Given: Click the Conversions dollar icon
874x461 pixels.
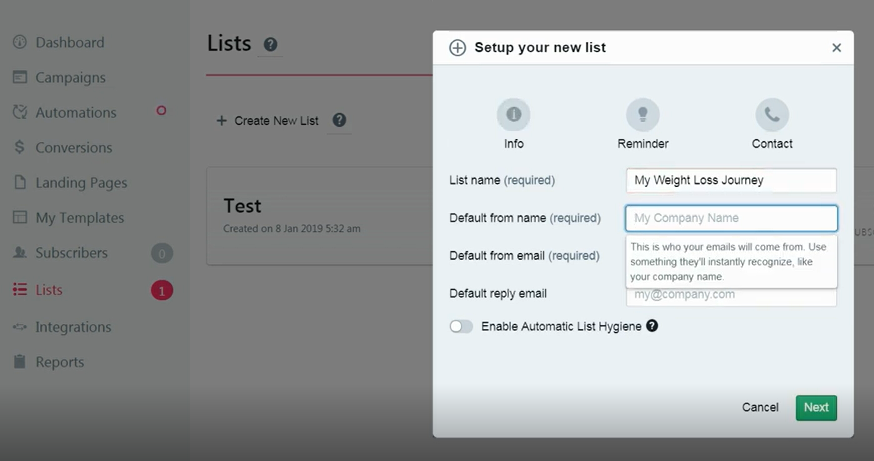Looking at the screenshot, I should (x=20, y=147).
